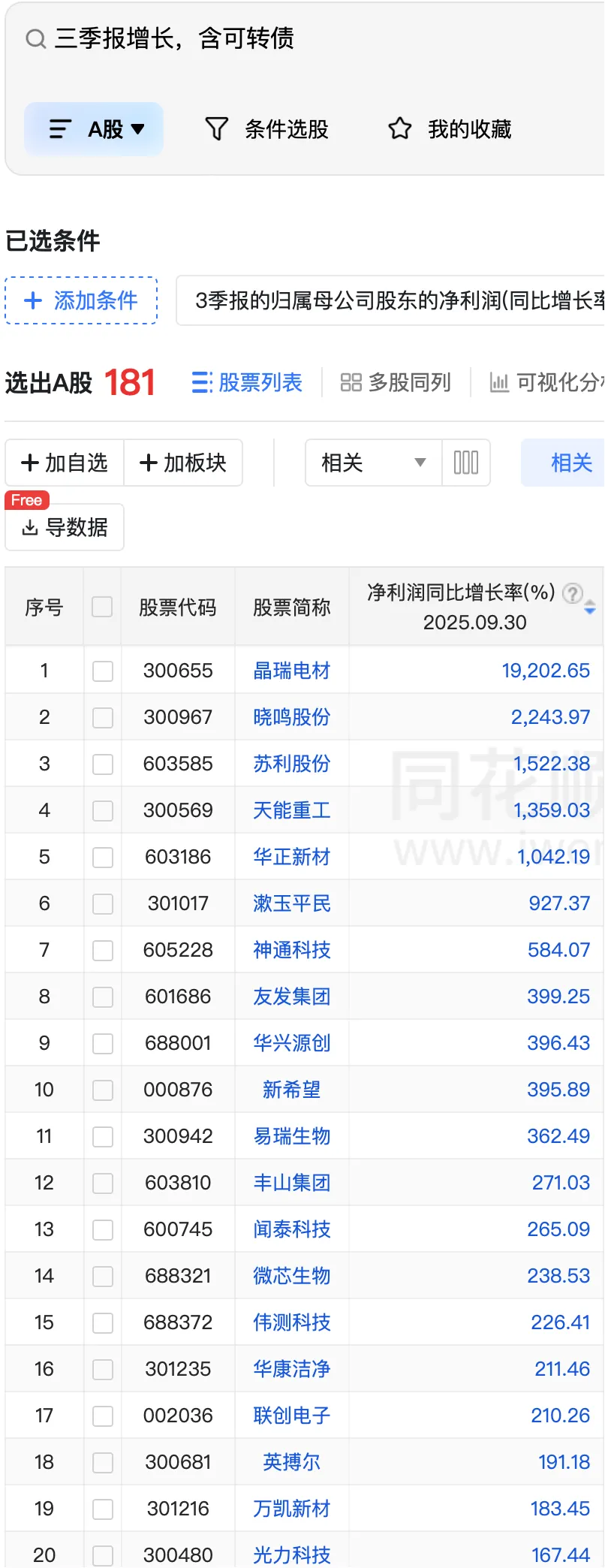The image size is (605, 1568).
Task: Open stock link 华兴源创
Action: click(x=292, y=1043)
